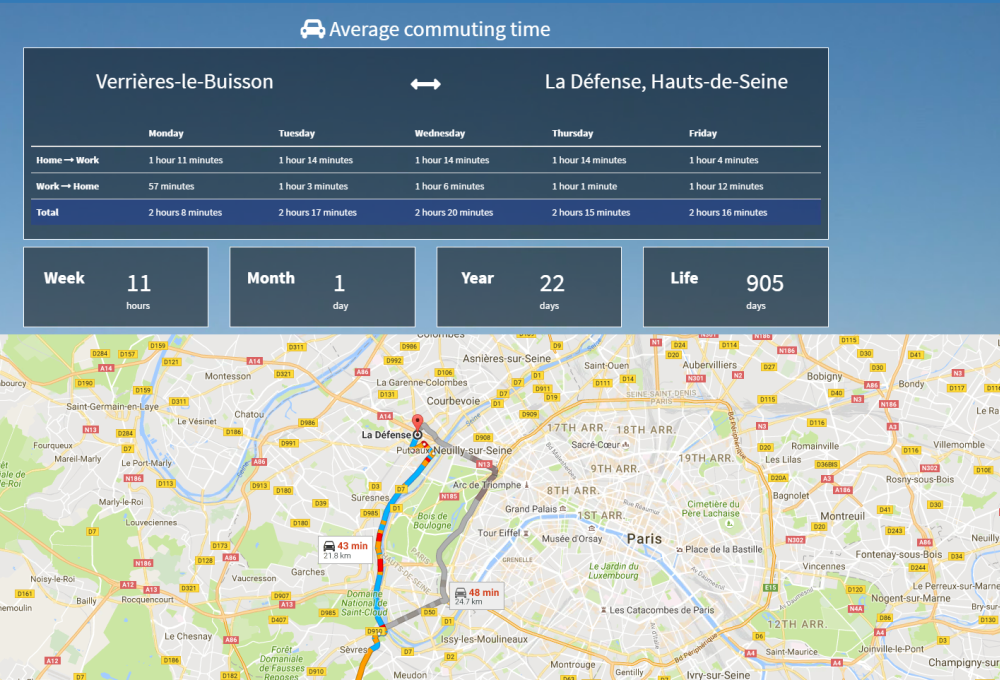The image size is (1000, 680).
Task: Click the double-headed arrow between locations
Action: (425, 84)
